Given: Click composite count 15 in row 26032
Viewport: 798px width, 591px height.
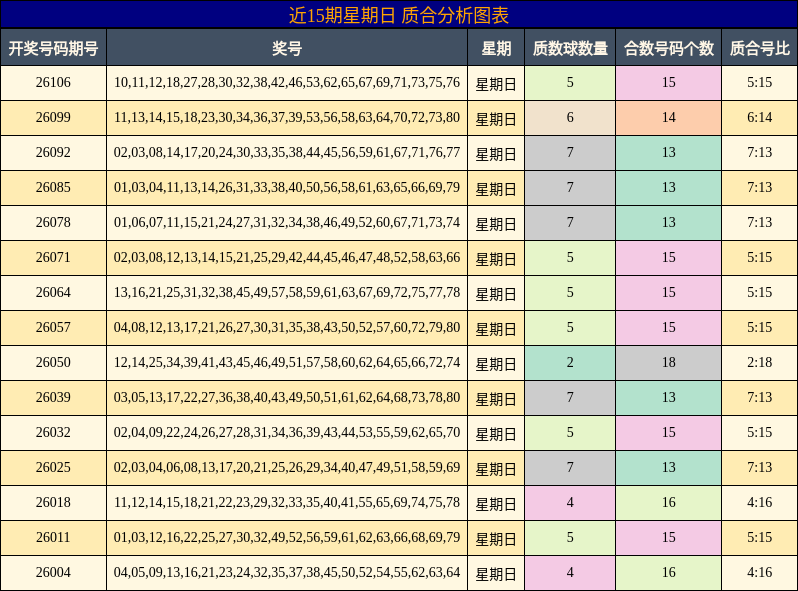Looking at the screenshot, I should 669,433.
